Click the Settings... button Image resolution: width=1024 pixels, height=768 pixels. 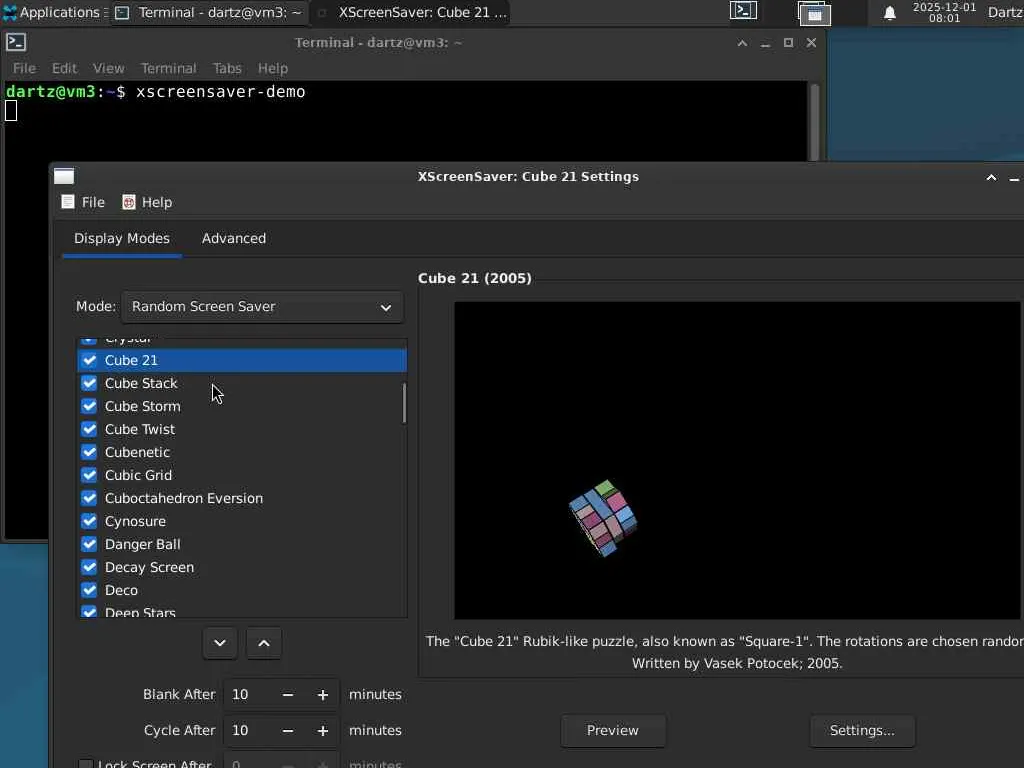tap(862, 731)
